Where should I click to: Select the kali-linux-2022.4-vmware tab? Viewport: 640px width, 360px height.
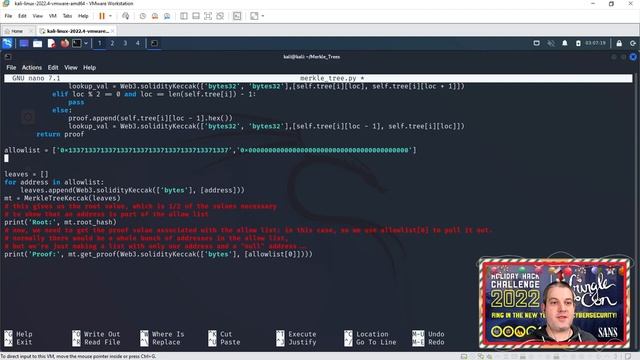click(78, 31)
